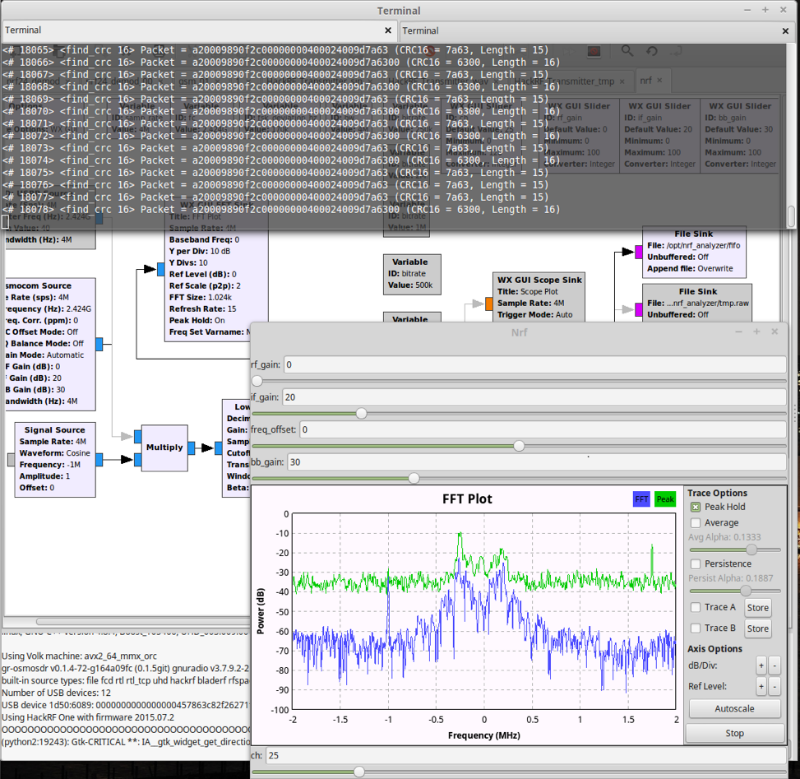Viewport: 800px width, 779px height.
Task: Click the magenta File Sink fifo input port
Action: [640, 251]
